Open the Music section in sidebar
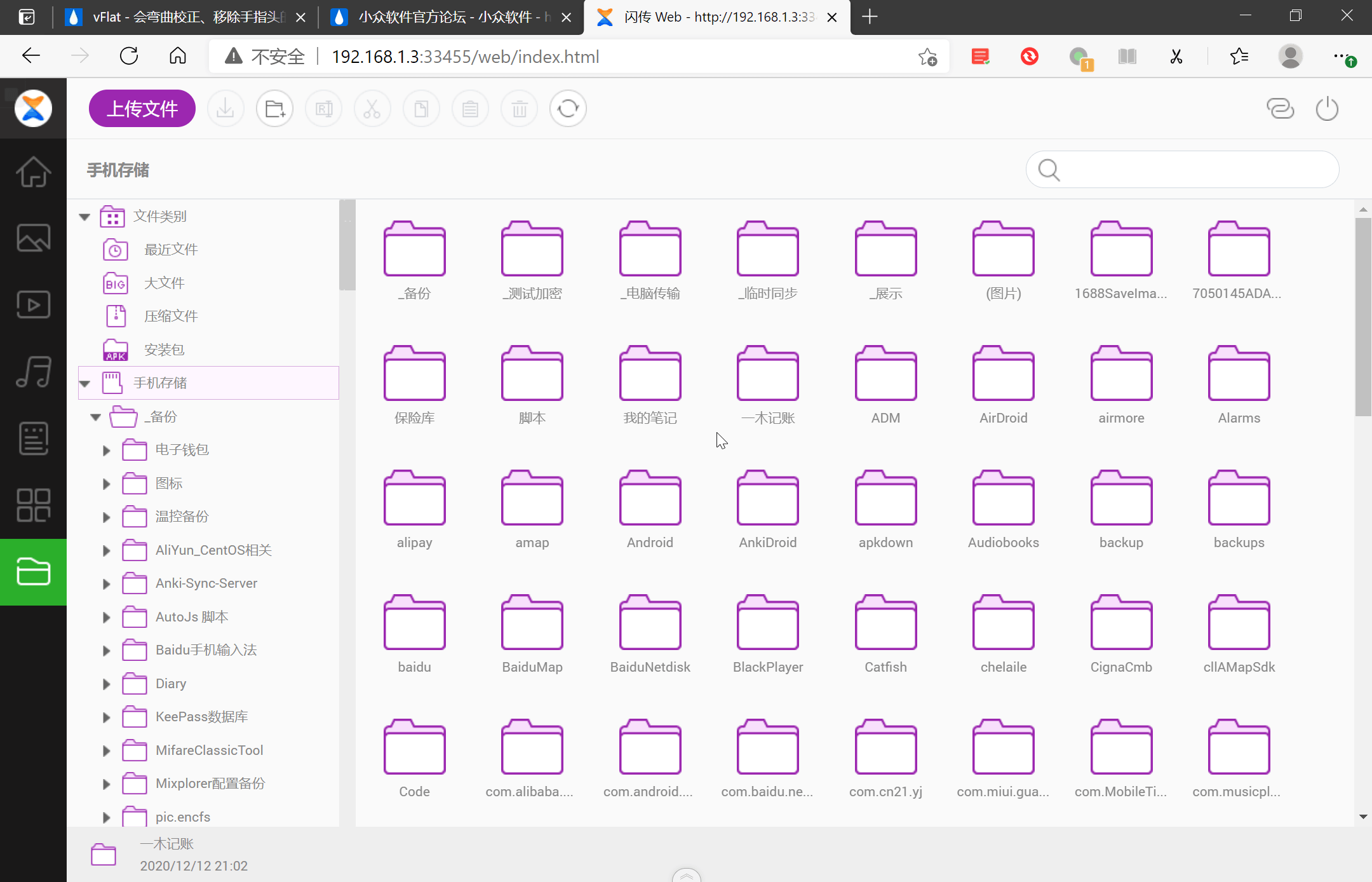Viewport: 1372px width, 882px height. (33, 372)
